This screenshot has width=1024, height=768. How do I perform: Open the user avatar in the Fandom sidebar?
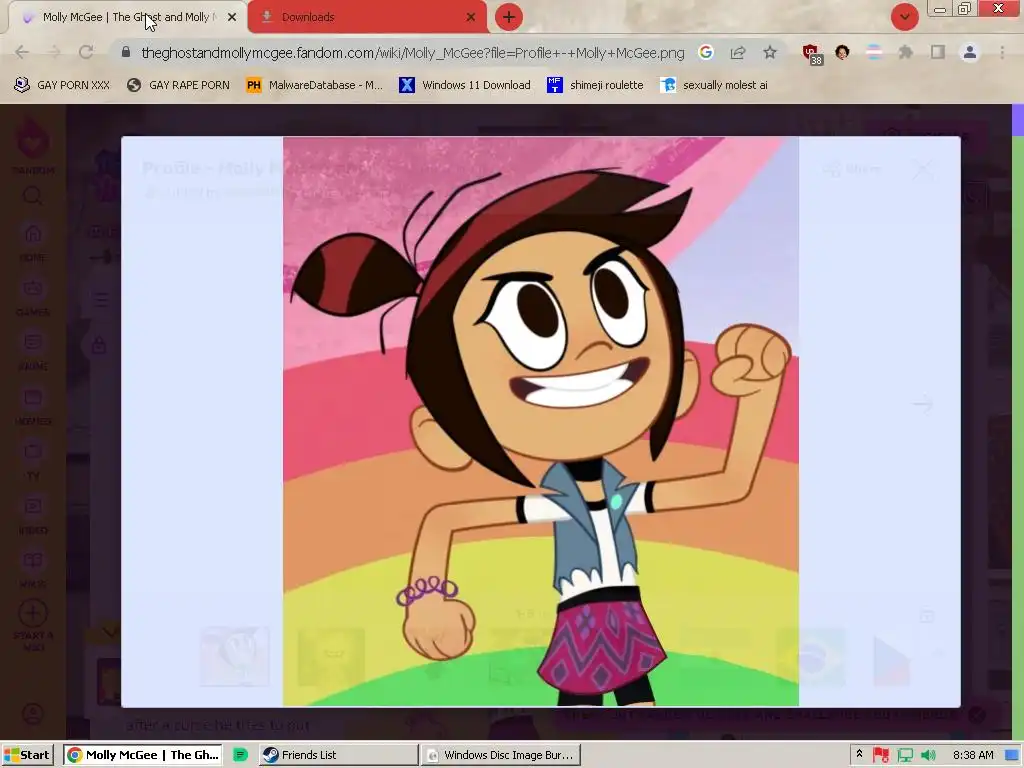click(x=33, y=713)
